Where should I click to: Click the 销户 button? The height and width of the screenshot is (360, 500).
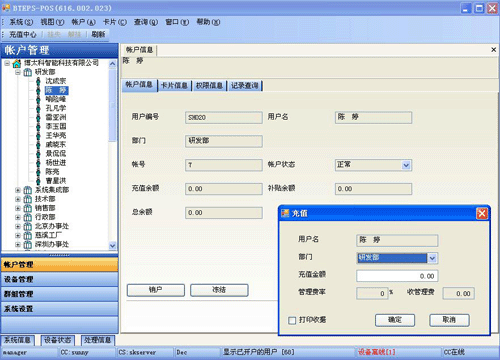pos(156,290)
